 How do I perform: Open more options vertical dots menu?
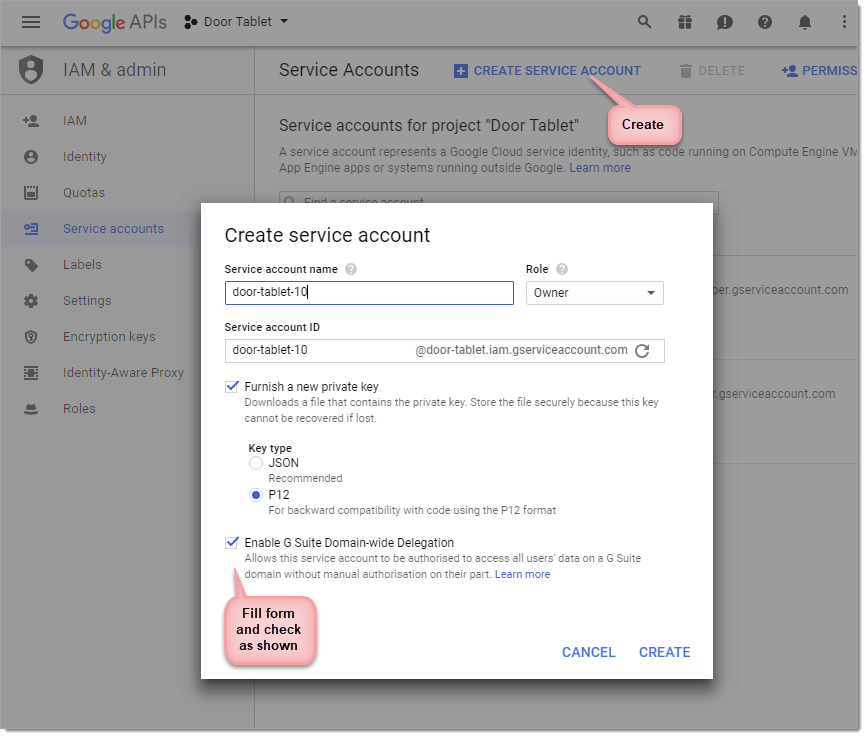(x=845, y=22)
